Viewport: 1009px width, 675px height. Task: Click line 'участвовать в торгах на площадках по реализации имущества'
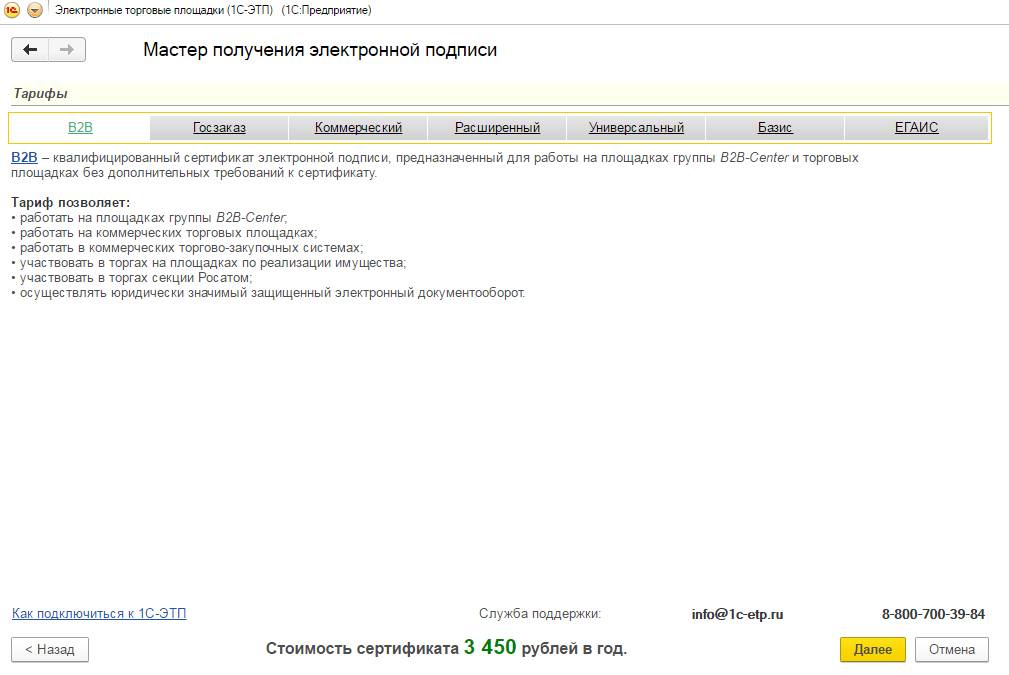(x=208, y=263)
